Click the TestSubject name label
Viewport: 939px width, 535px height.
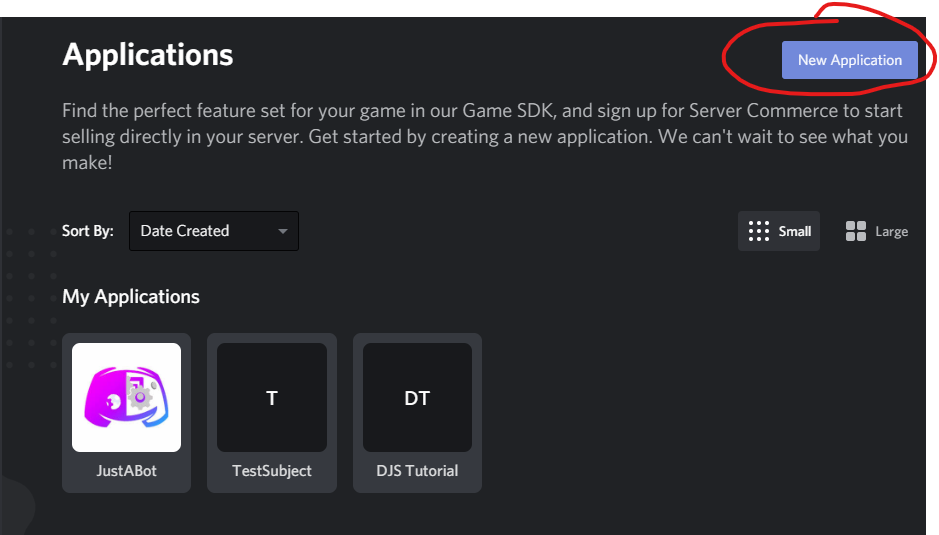coord(272,471)
